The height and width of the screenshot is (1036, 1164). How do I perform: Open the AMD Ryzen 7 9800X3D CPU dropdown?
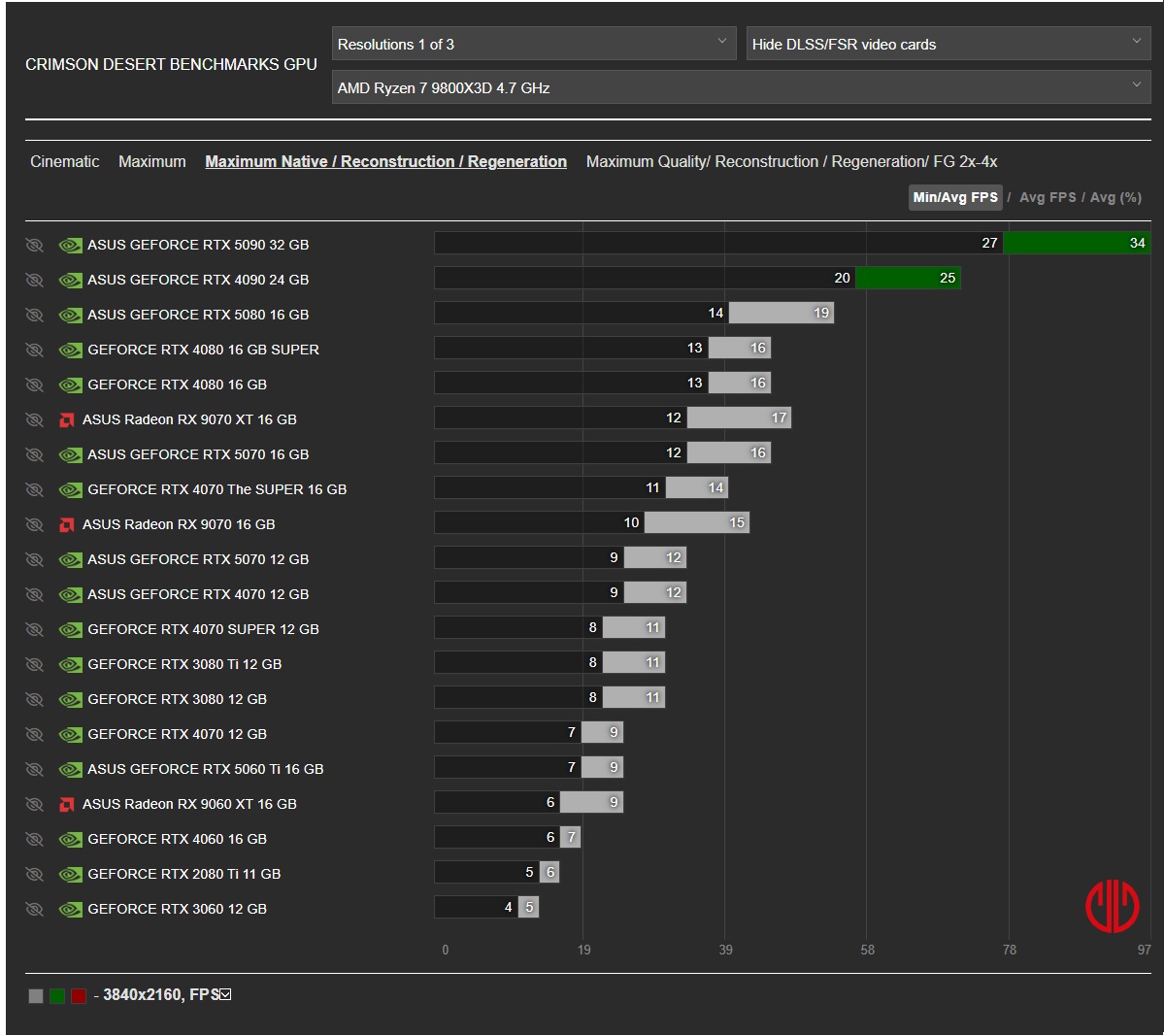[742, 87]
